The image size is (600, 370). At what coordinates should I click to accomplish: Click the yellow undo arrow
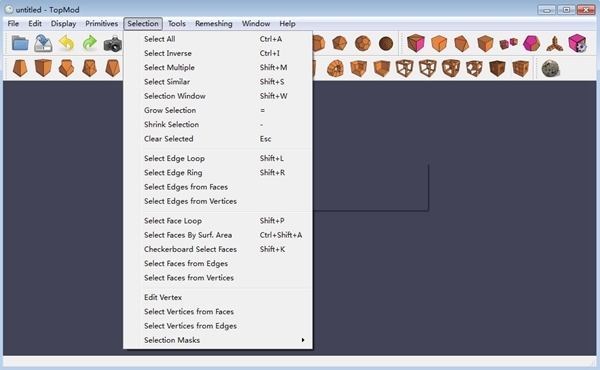[67, 43]
